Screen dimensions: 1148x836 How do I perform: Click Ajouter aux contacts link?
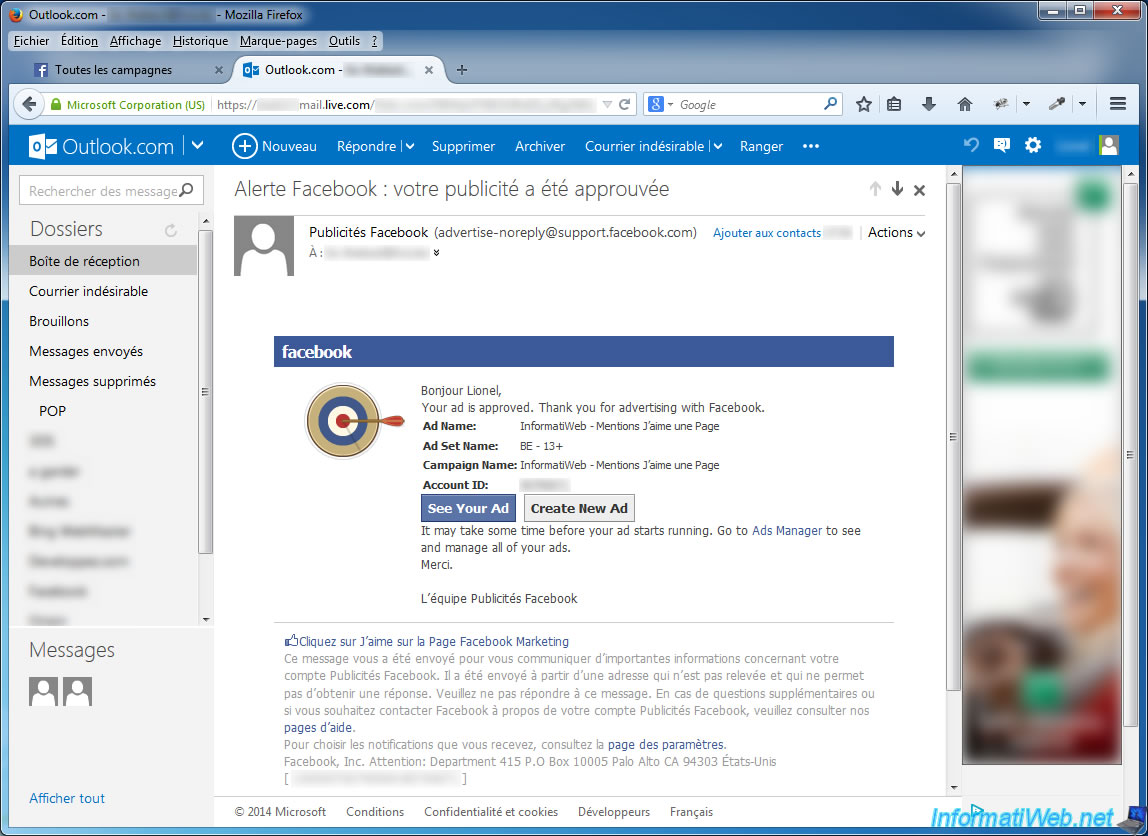[767, 233]
